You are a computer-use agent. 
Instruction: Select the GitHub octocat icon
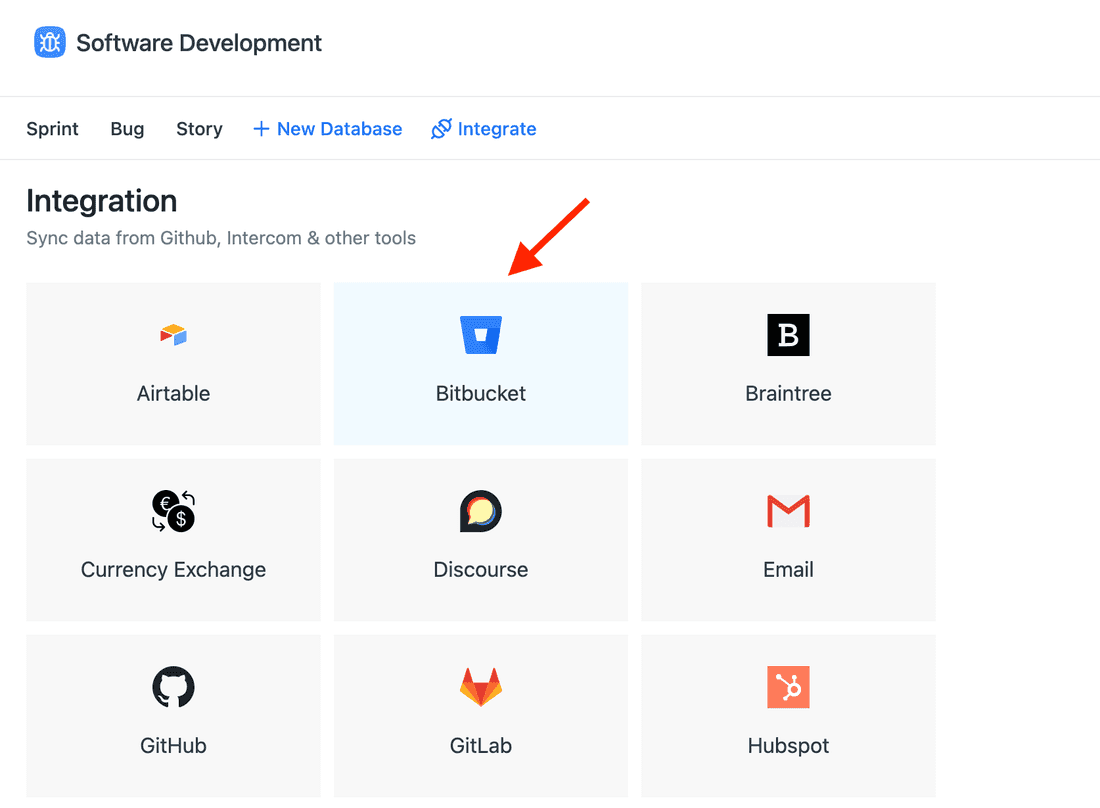click(173, 687)
